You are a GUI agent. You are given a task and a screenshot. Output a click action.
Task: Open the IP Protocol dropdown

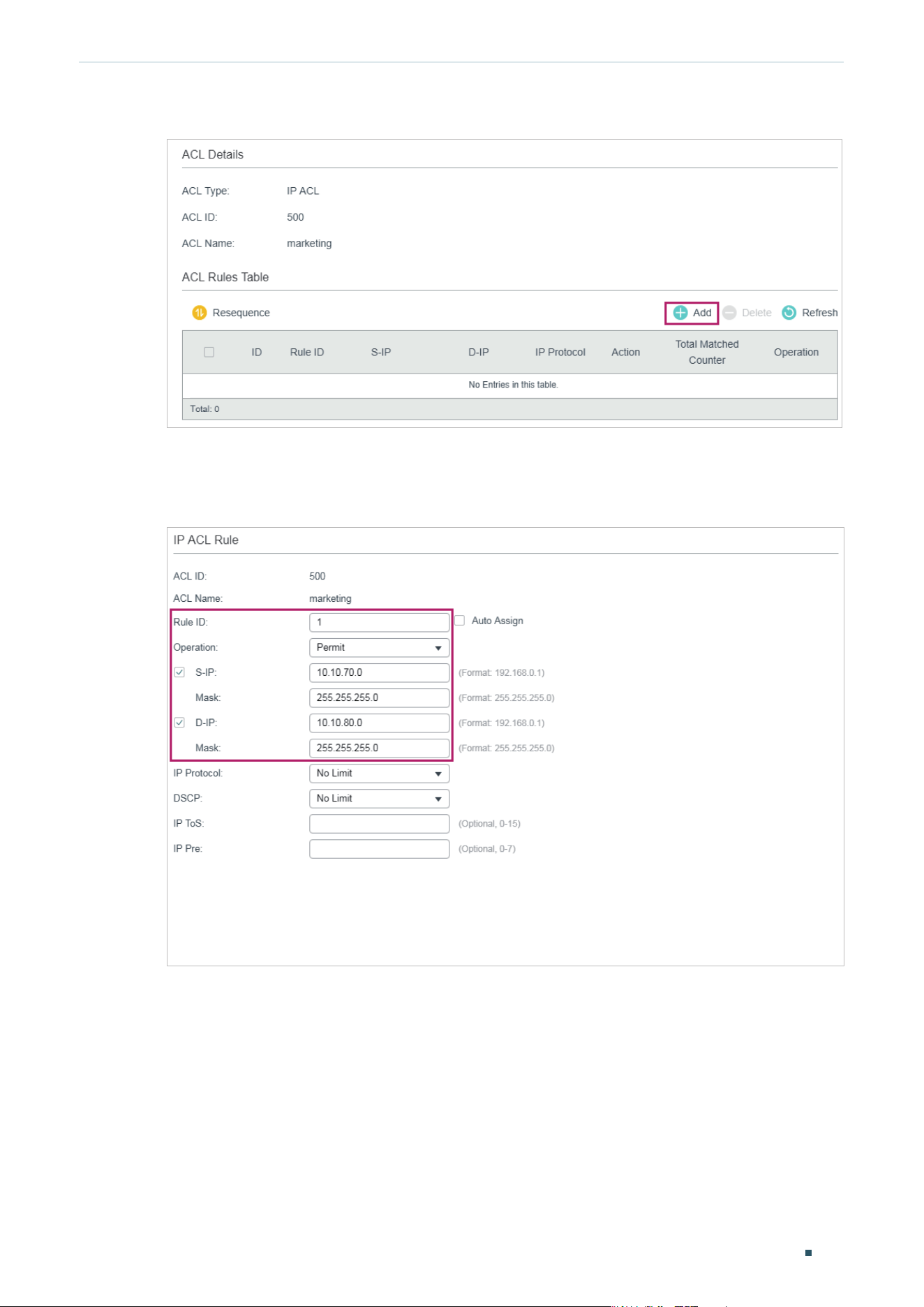coord(379,774)
